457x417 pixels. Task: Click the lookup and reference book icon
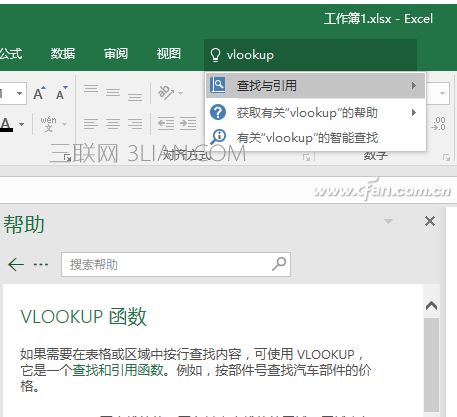coord(218,85)
